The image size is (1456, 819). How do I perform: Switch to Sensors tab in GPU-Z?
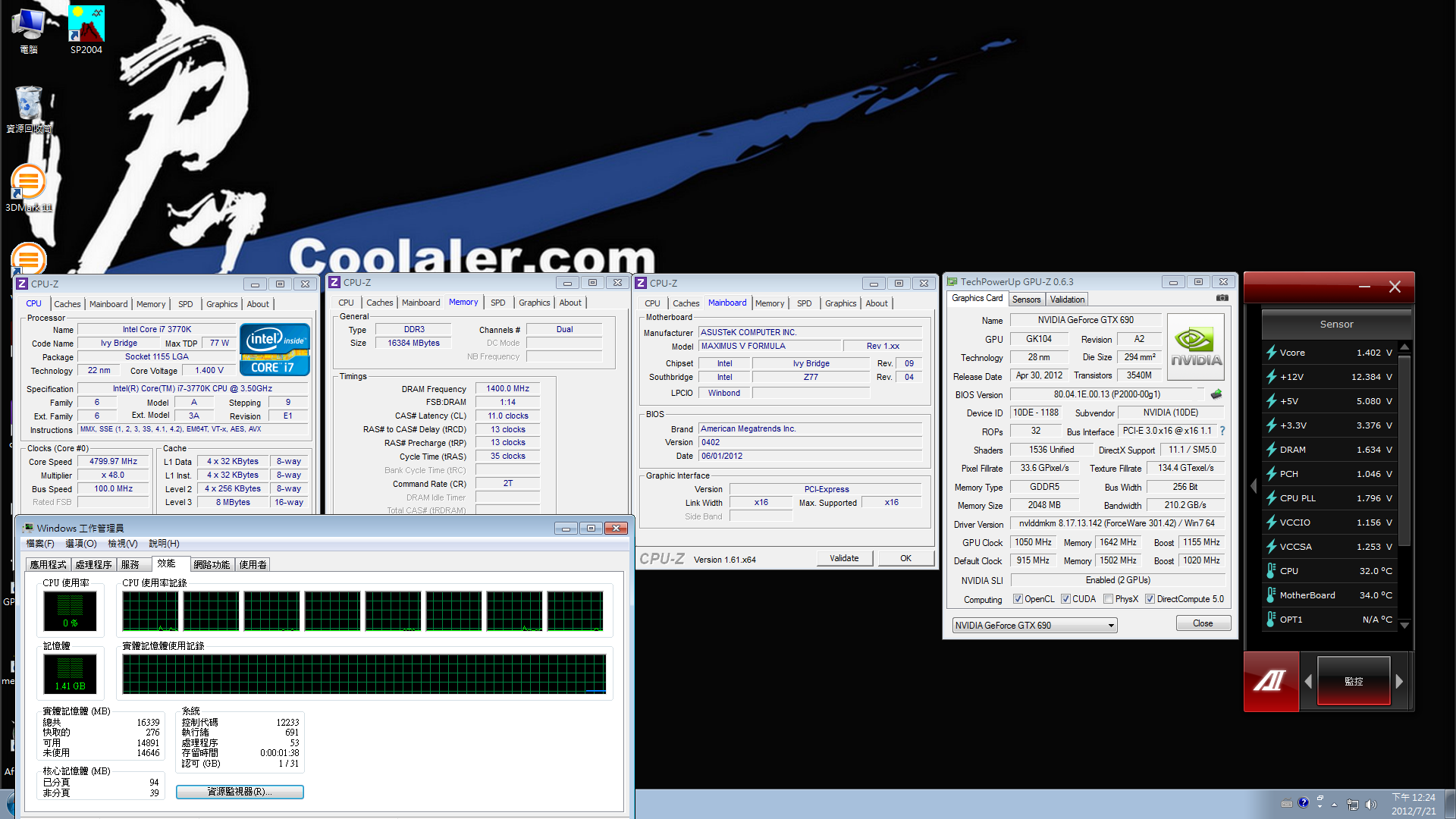[1026, 300]
